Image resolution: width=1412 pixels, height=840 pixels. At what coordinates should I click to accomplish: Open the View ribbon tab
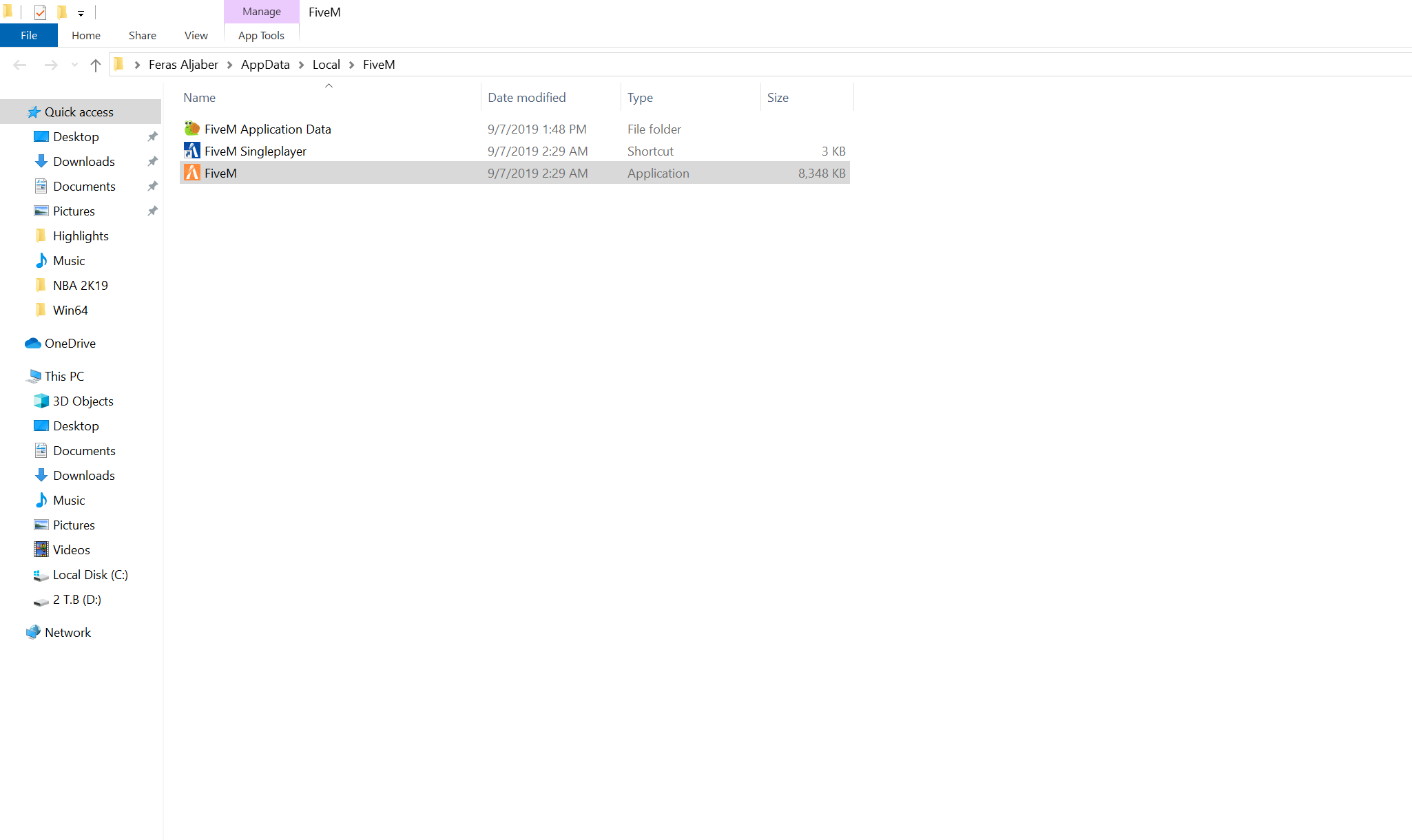click(x=196, y=35)
